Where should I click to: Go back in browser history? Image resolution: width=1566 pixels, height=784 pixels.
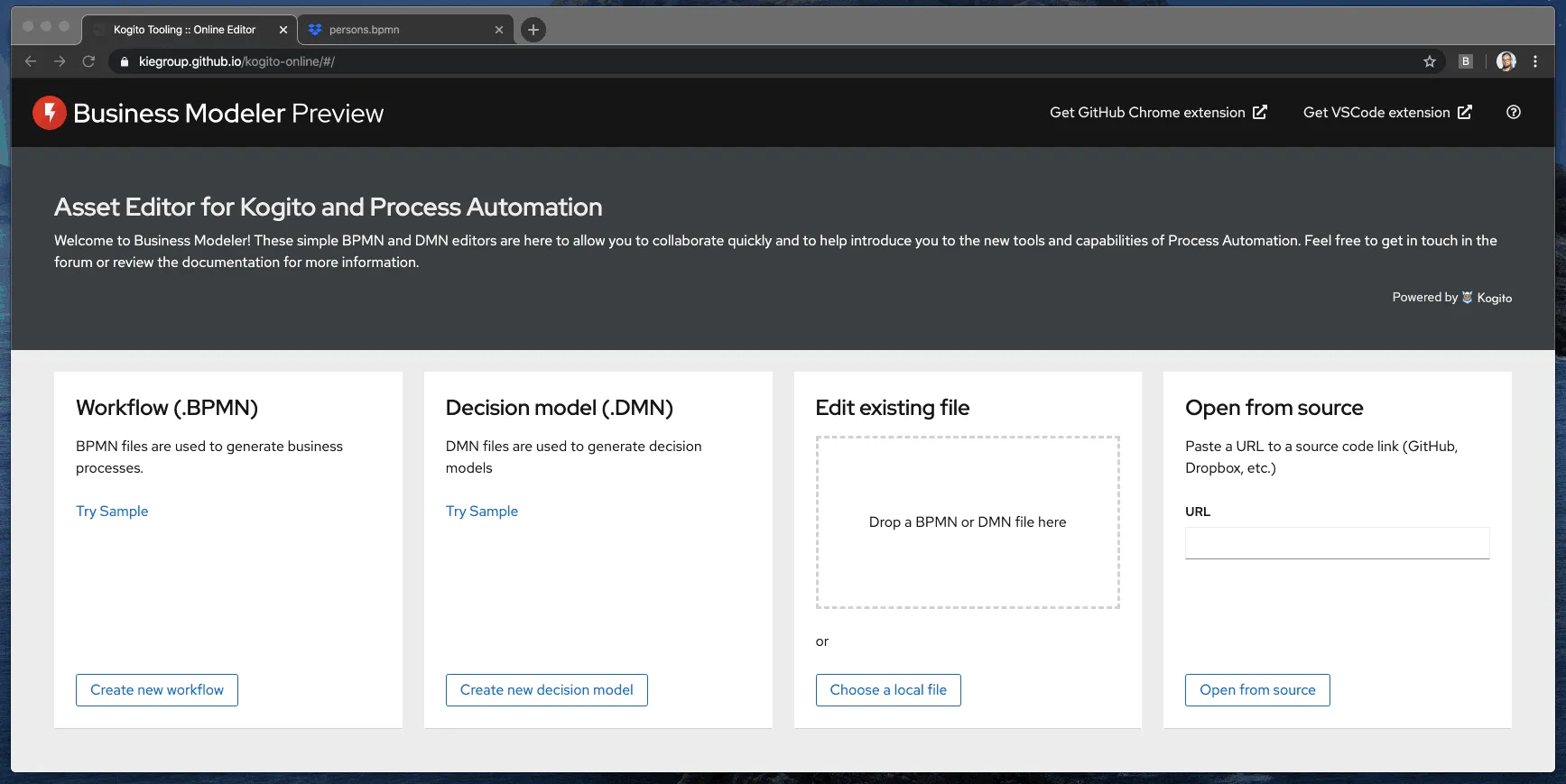click(x=31, y=61)
